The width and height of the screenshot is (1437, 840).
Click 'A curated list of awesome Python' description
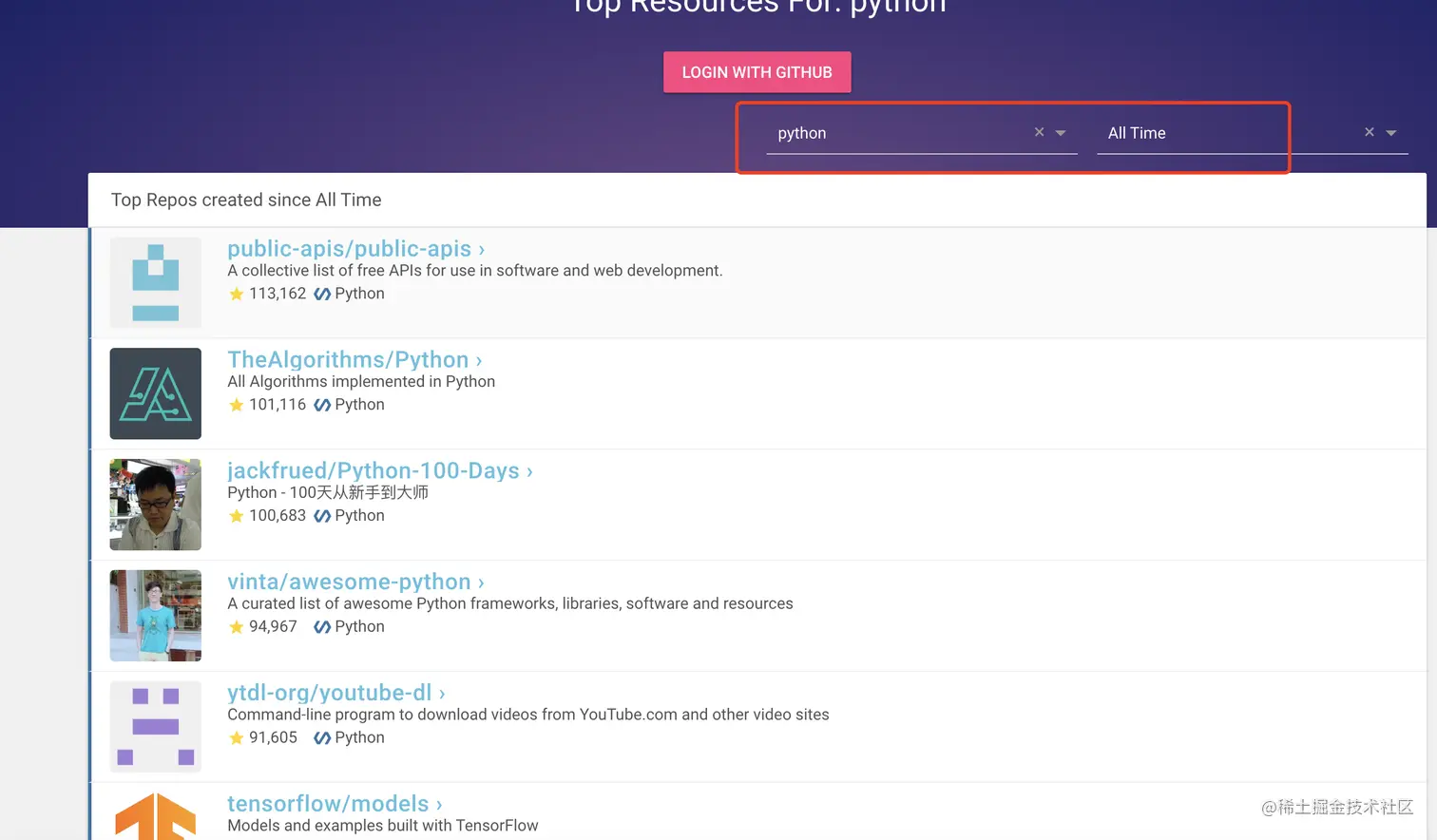tap(510, 603)
